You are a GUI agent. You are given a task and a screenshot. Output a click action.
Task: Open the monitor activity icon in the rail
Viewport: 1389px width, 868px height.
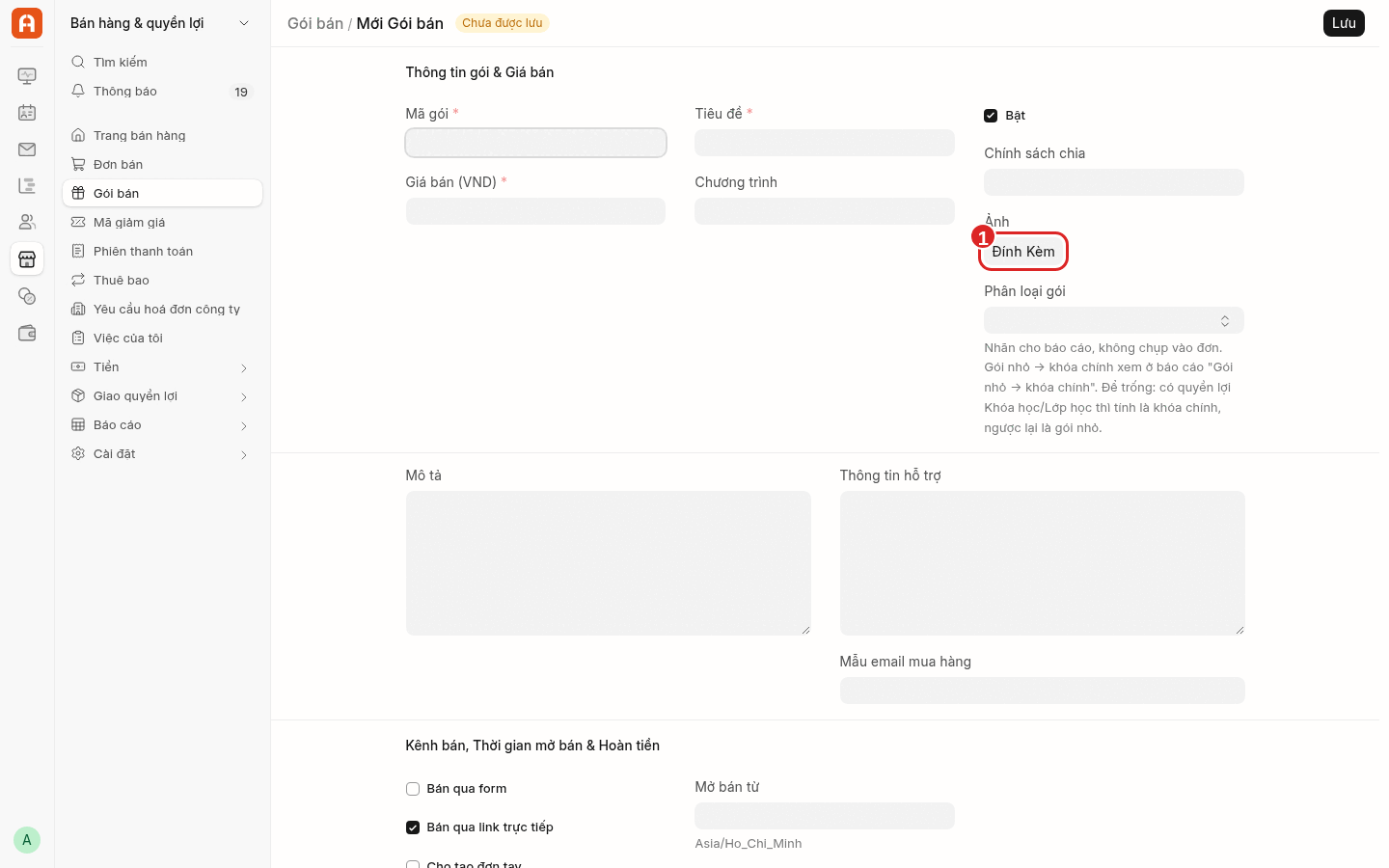pos(27,76)
